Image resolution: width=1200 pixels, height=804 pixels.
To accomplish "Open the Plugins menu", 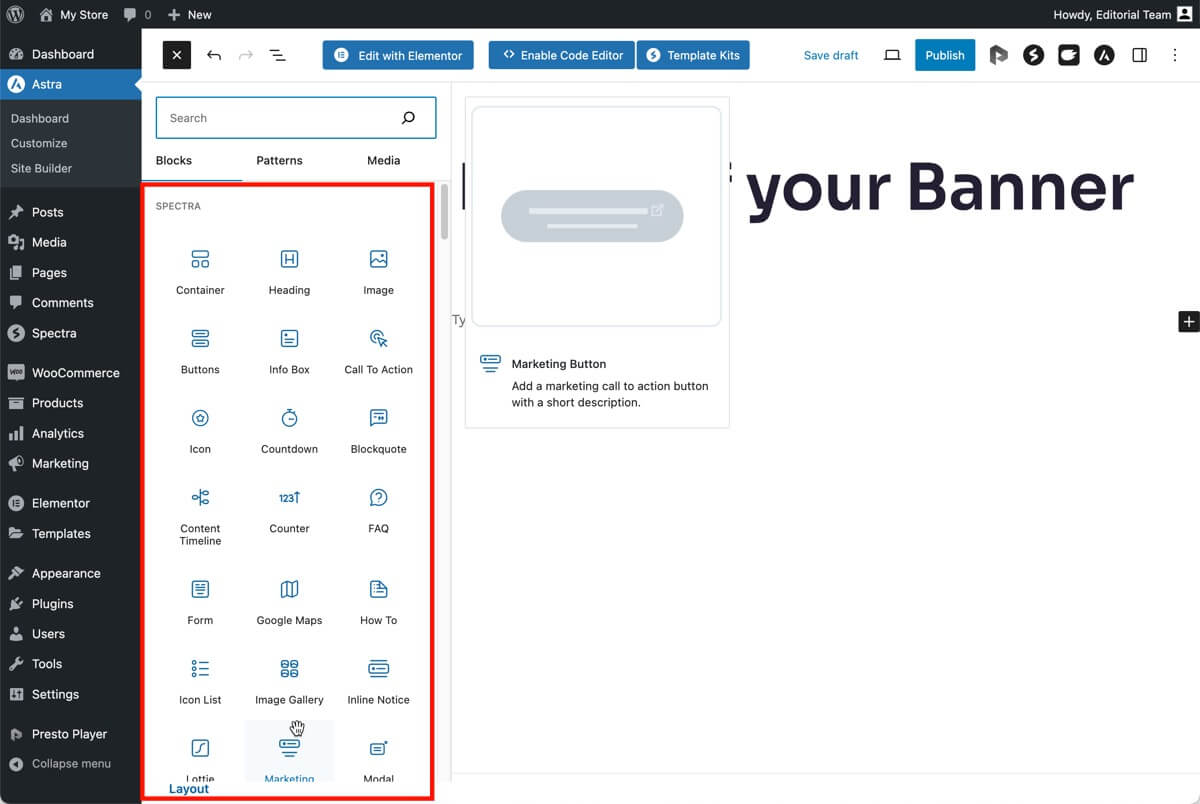I will [x=70, y=603].
